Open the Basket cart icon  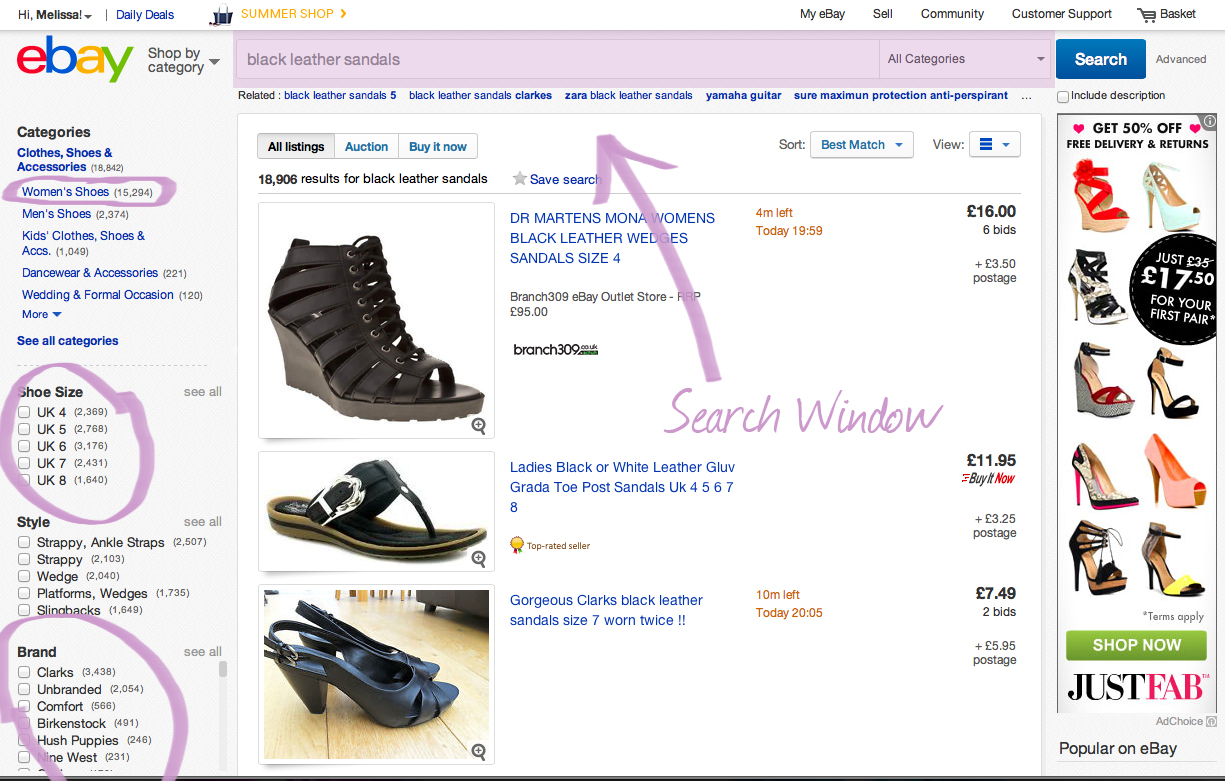click(x=1146, y=15)
